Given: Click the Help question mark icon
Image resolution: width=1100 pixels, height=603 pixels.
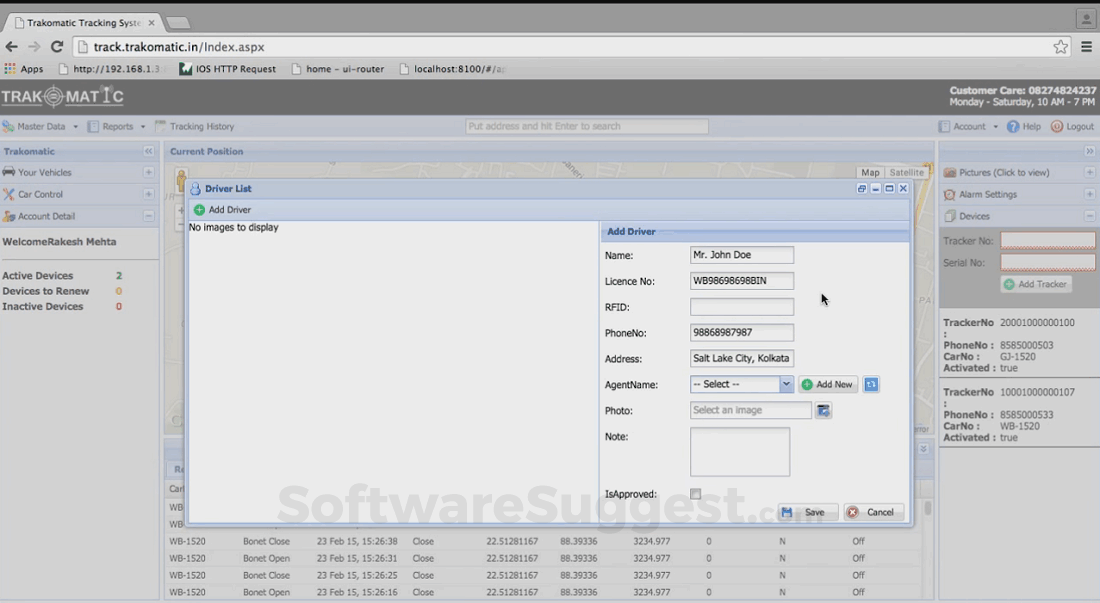Looking at the screenshot, I should (x=1013, y=127).
